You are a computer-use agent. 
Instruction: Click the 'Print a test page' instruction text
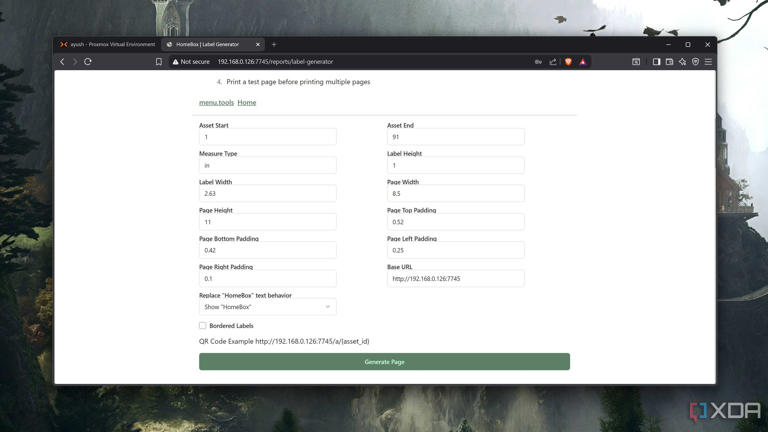coord(298,82)
